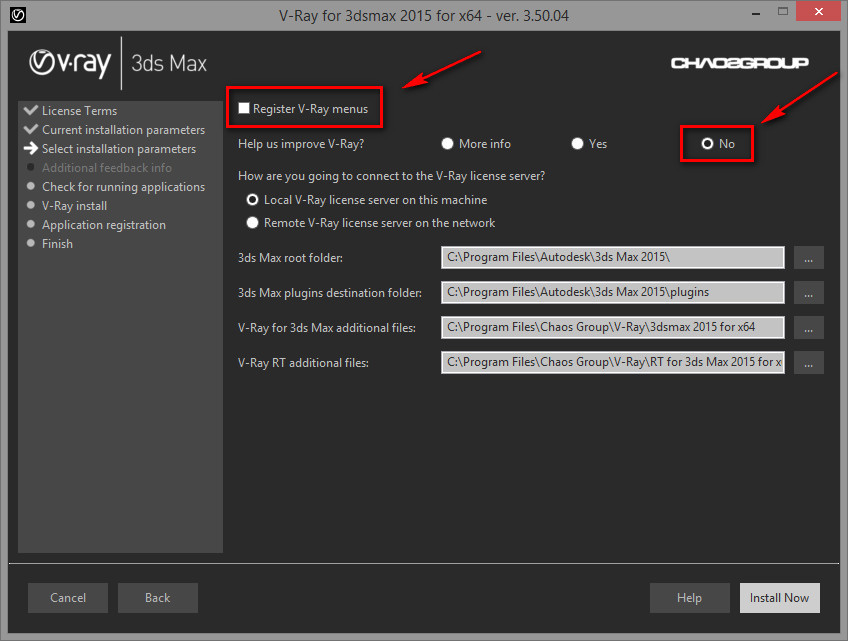Viewport: 848px width, 641px height.
Task: Browse for V-Ray for 3ds Max additional files
Action: pos(809,327)
